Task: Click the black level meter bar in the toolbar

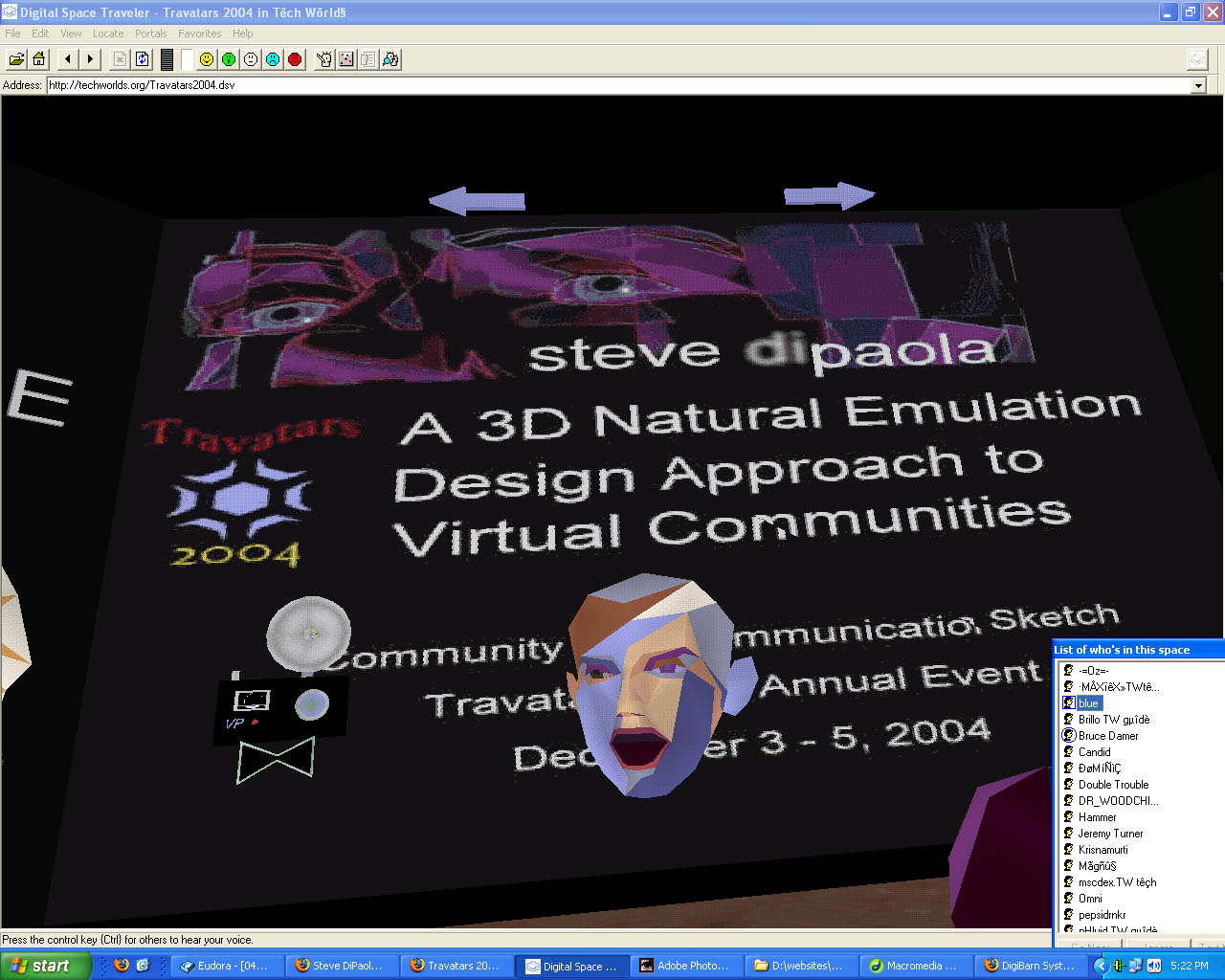Action: click(x=167, y=59)
